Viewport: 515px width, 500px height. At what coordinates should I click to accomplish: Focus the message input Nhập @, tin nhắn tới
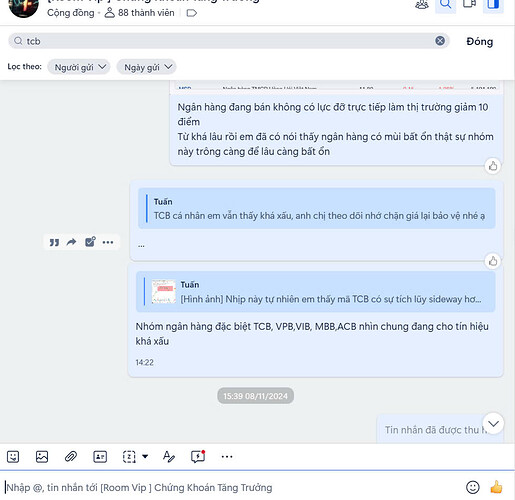(x=233, y=487)
